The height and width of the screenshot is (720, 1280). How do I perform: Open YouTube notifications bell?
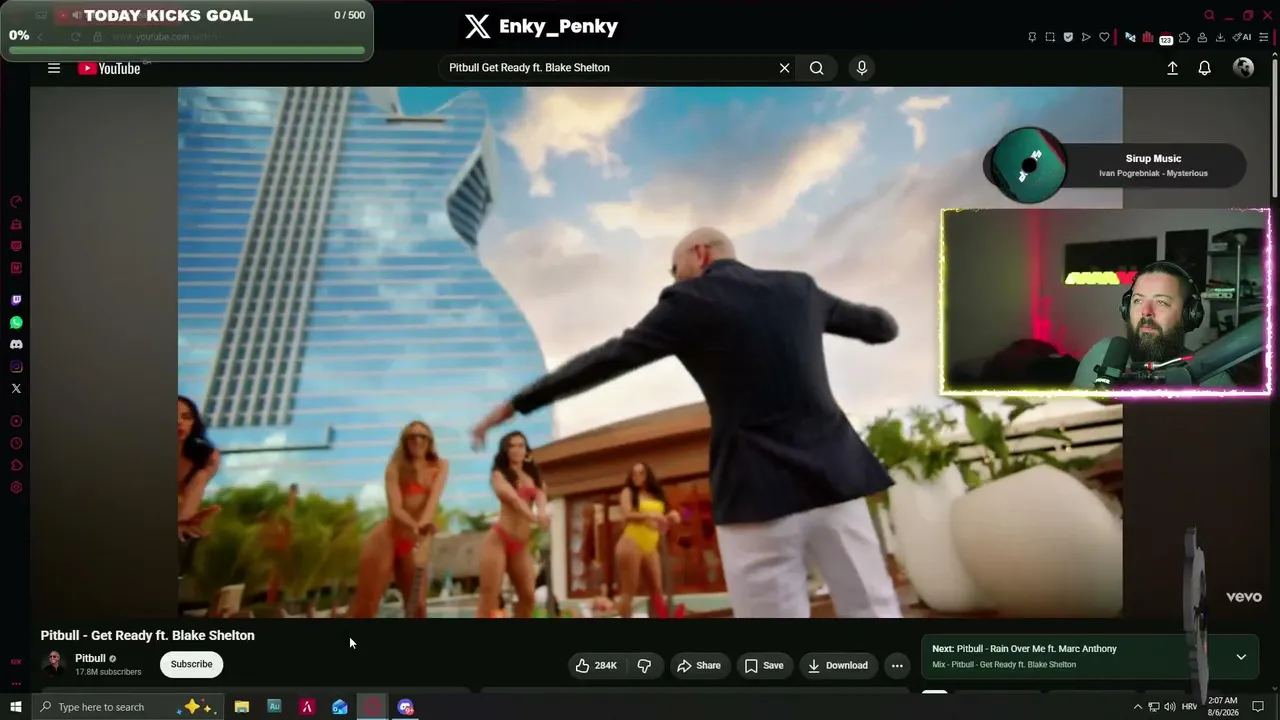(x=1205, y=68)
